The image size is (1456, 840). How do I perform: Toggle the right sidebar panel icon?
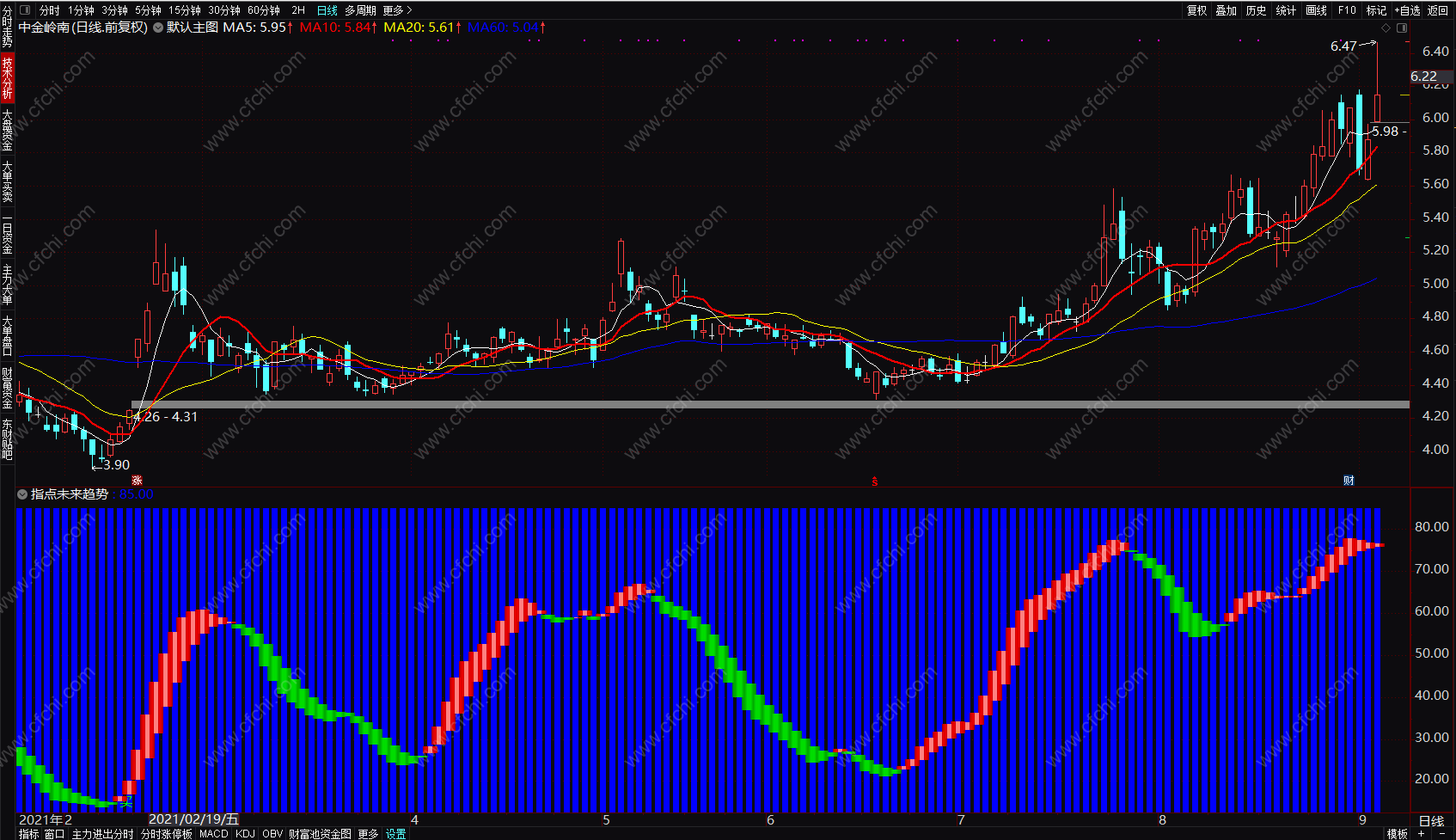point(1402,28)
